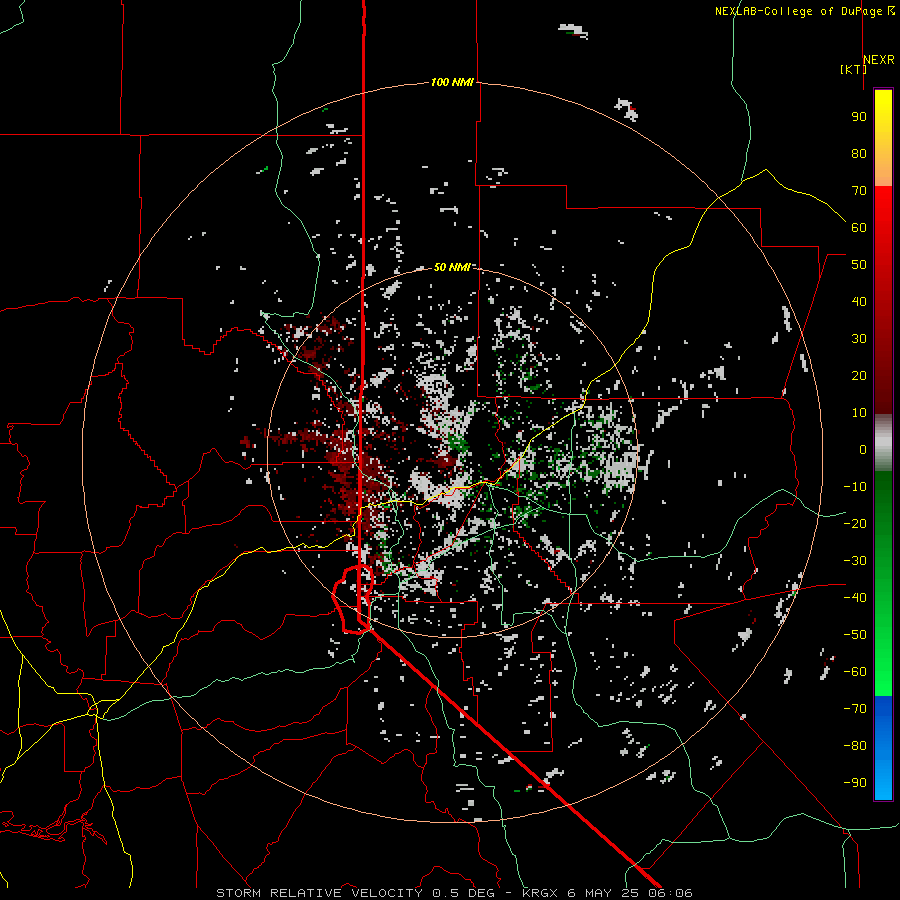Select the 40 value on the velocity scale

tap(859, 302)
